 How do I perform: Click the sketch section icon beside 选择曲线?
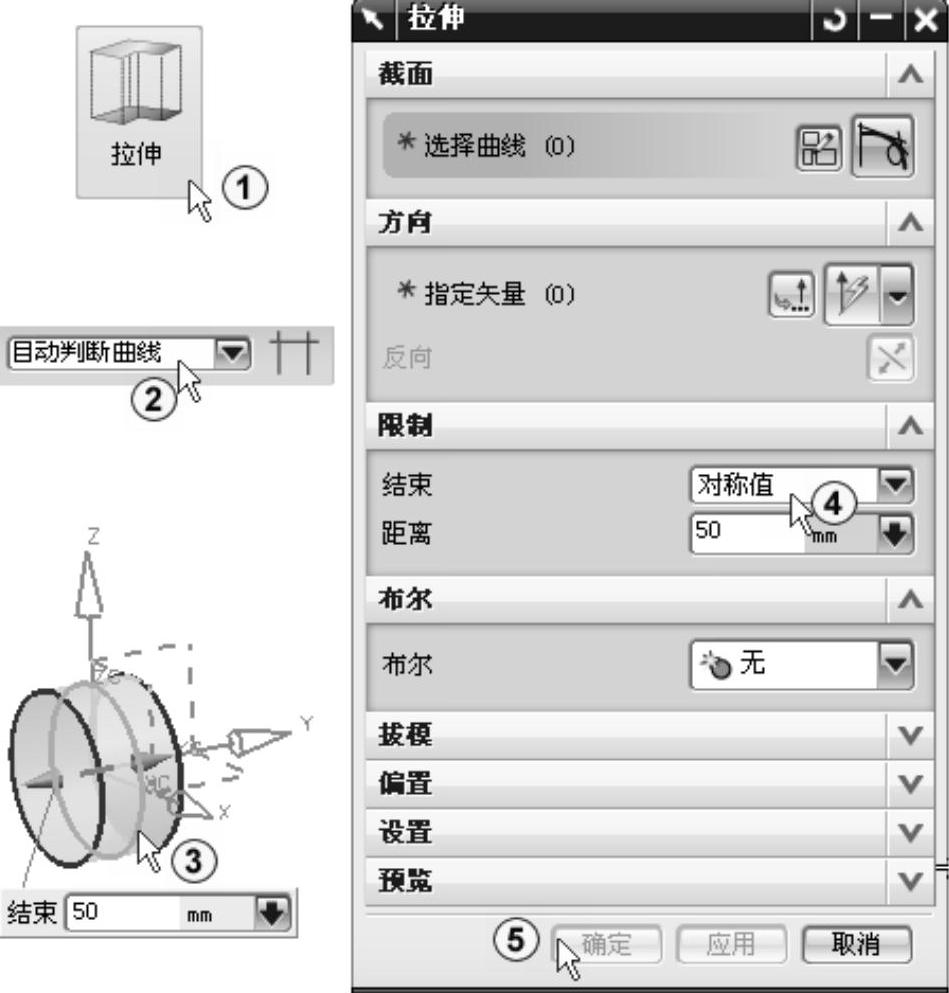tap(819, 148)
